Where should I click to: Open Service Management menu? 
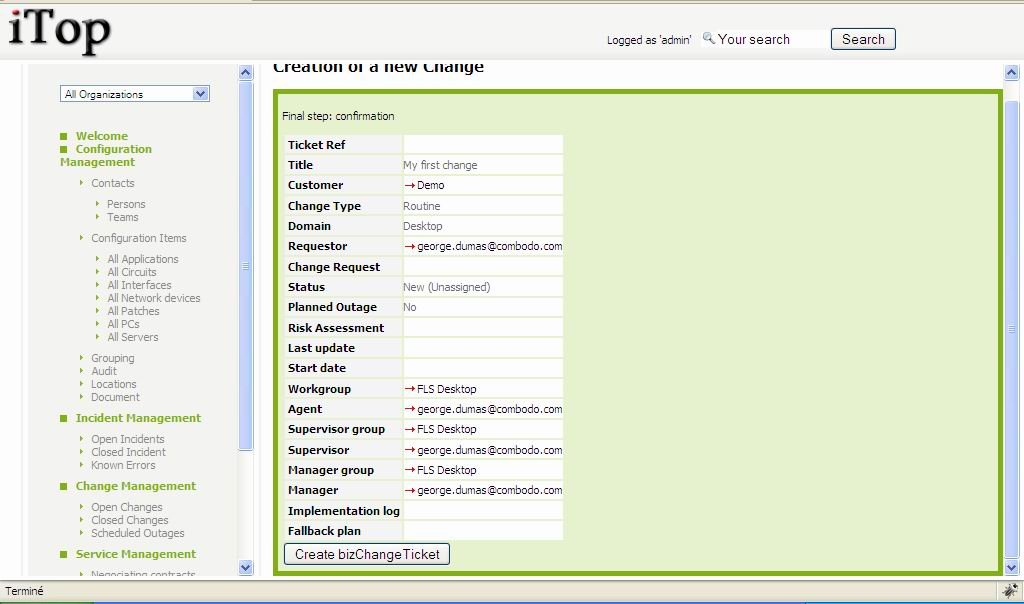click(135, 554)
